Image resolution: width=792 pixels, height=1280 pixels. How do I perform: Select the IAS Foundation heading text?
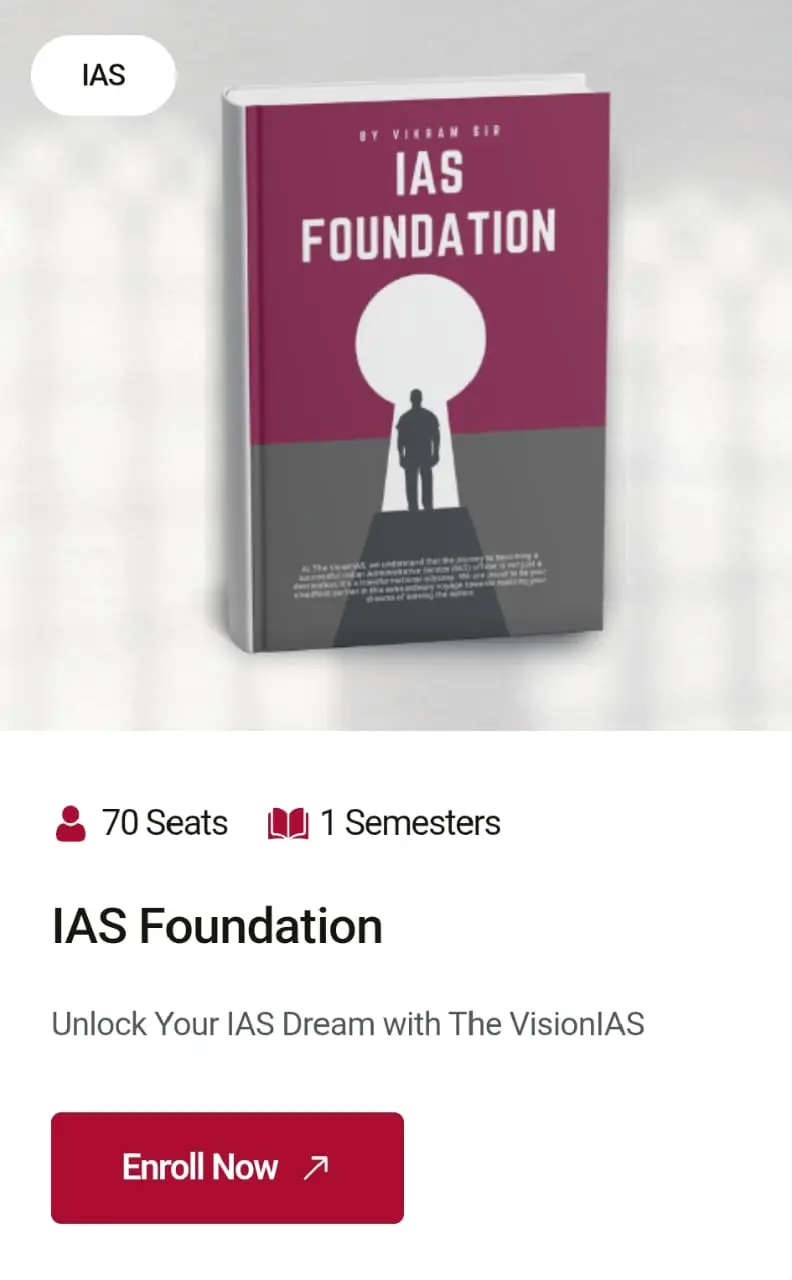(216, 925)
